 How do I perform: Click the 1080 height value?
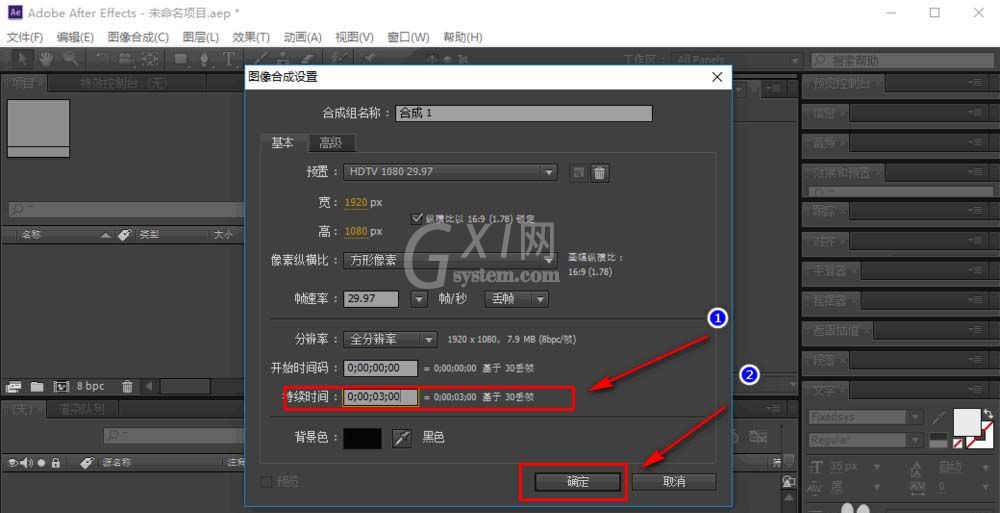click(x=356, y=231)
